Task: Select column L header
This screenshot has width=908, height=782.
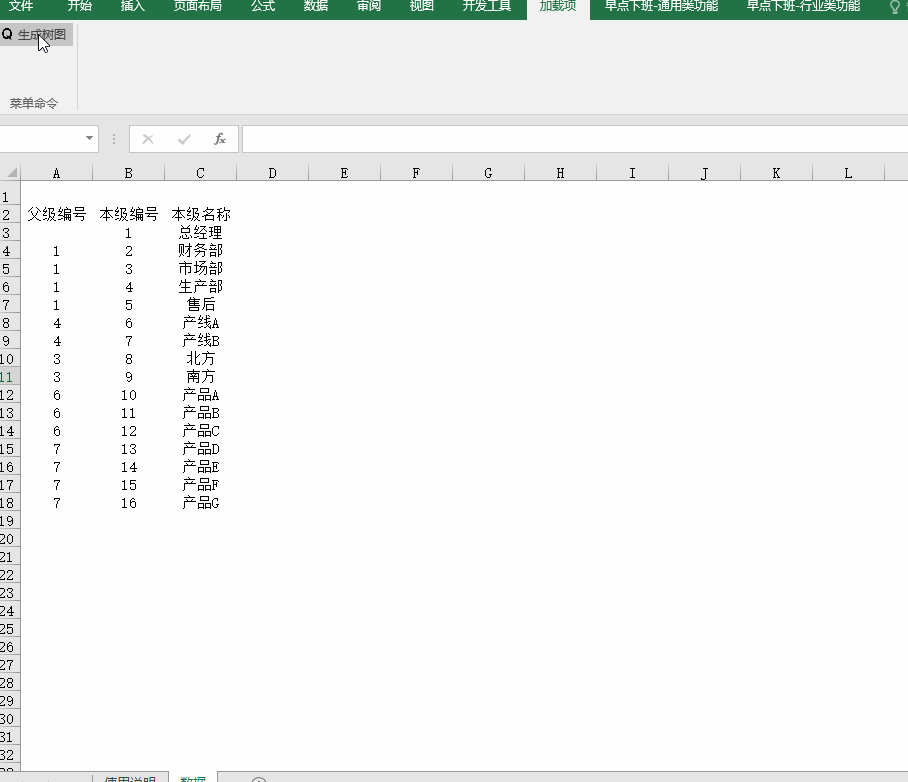Action: [848, 173]
